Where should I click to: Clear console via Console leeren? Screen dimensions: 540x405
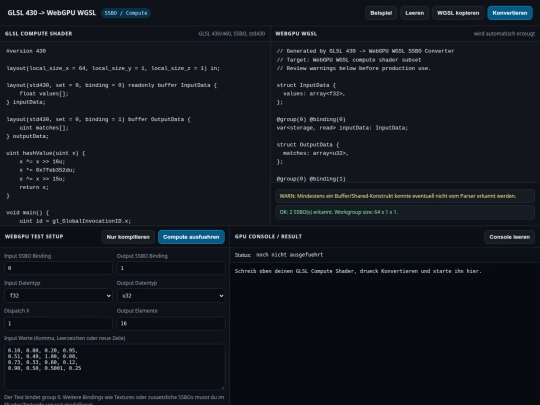coord(509,237)
